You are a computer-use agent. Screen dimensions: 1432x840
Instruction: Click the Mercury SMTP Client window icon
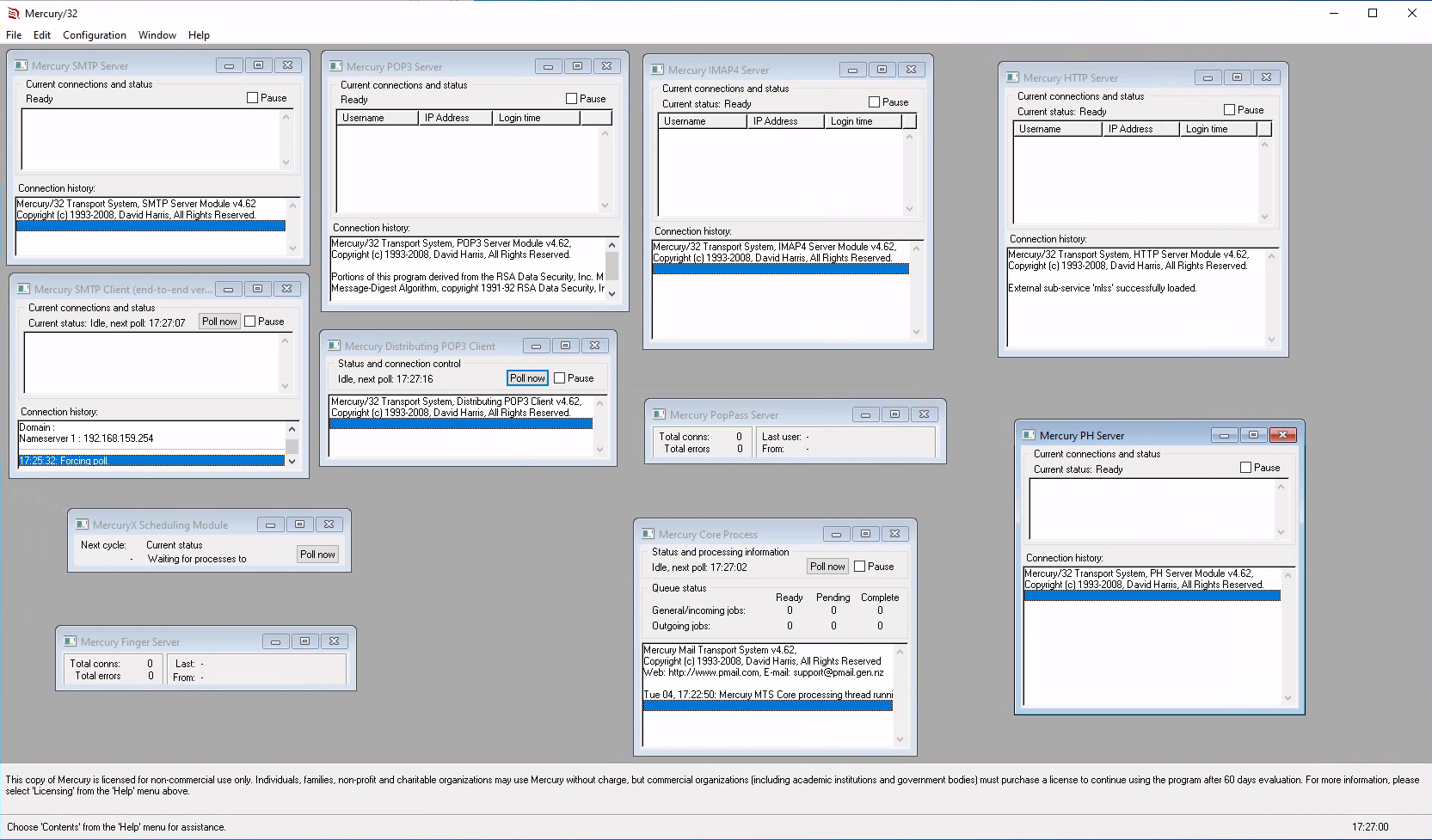tap(23, 289)
